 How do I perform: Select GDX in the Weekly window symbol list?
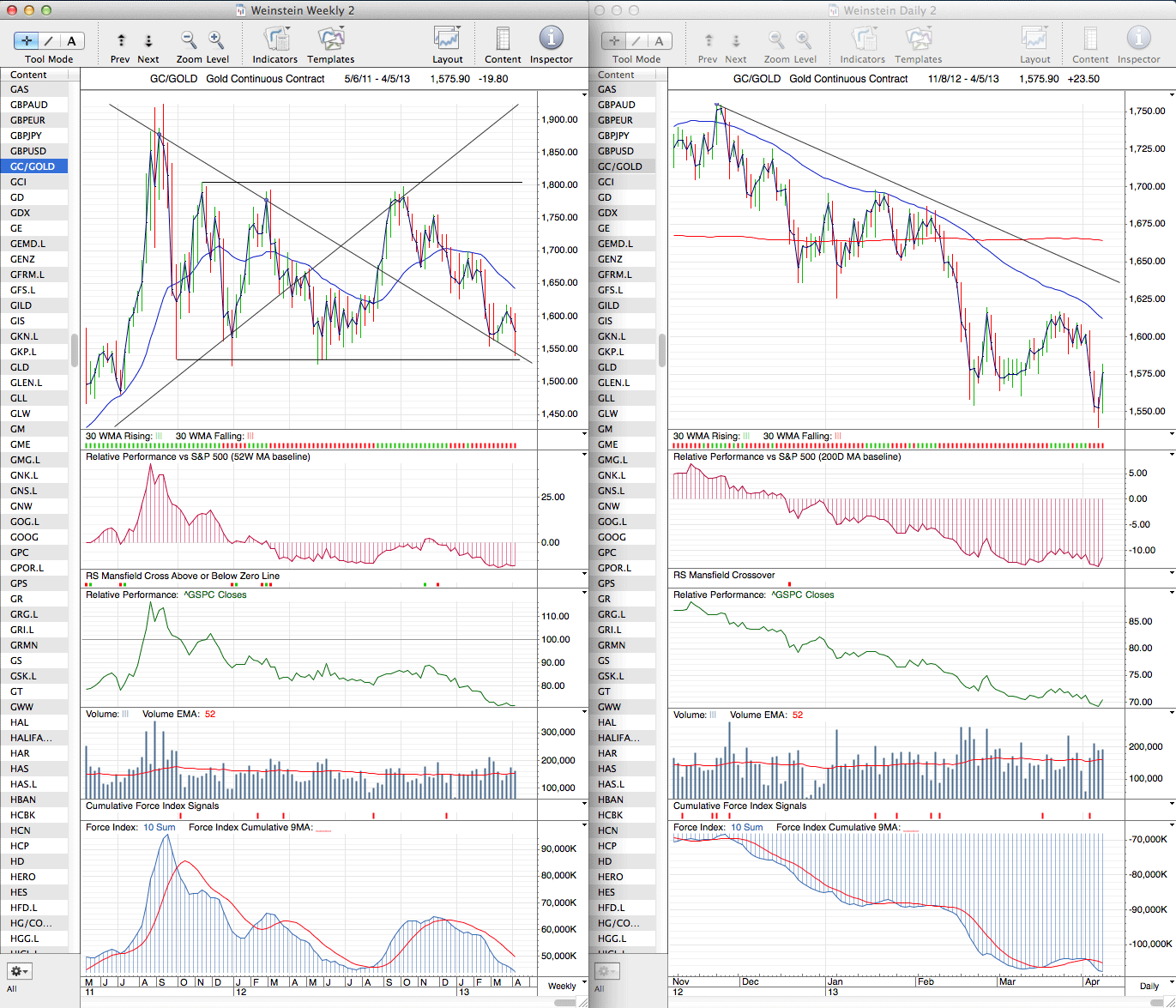coord(20,213)
